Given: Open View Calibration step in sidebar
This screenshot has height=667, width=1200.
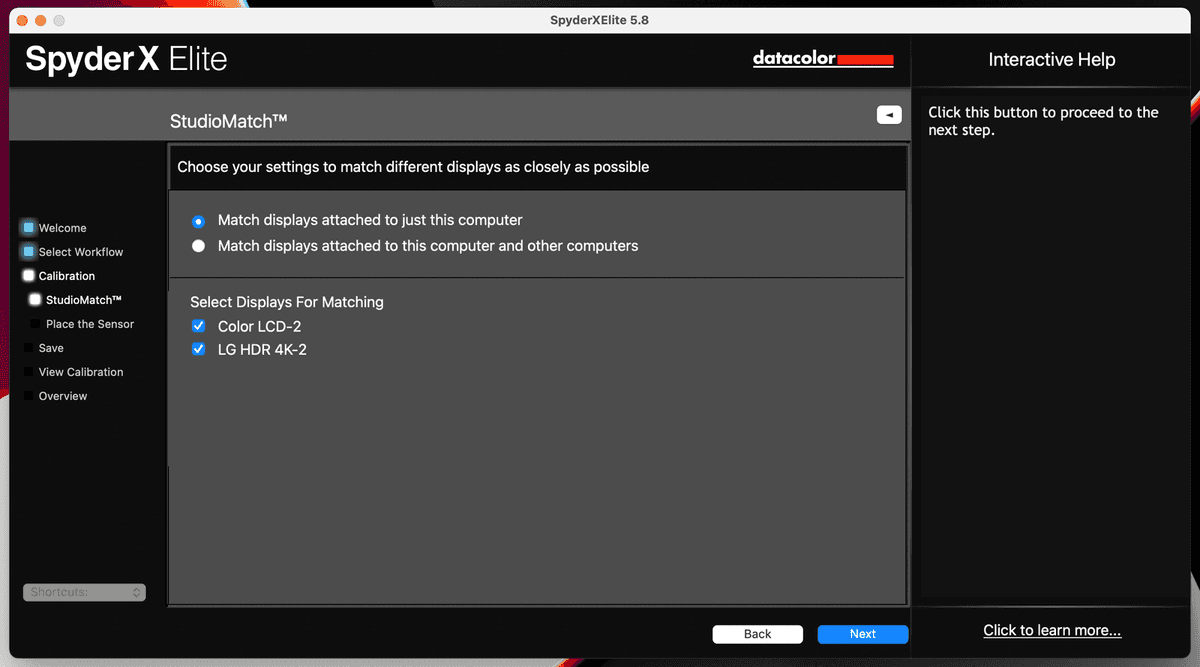Looking at the screenshot, I should (81, 372).
